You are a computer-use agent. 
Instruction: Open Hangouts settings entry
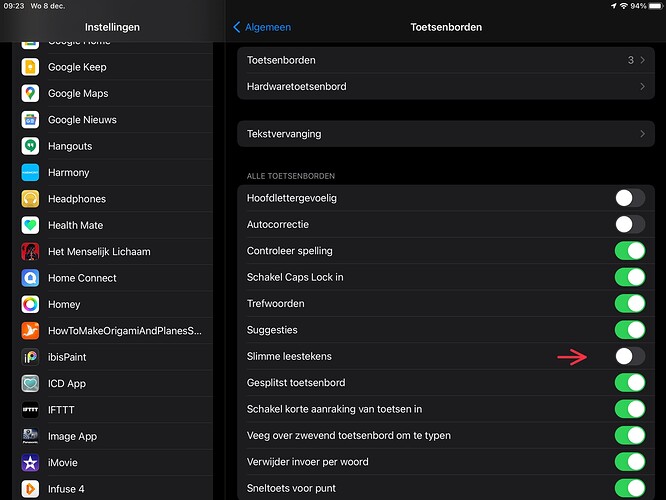coord(113,146)
